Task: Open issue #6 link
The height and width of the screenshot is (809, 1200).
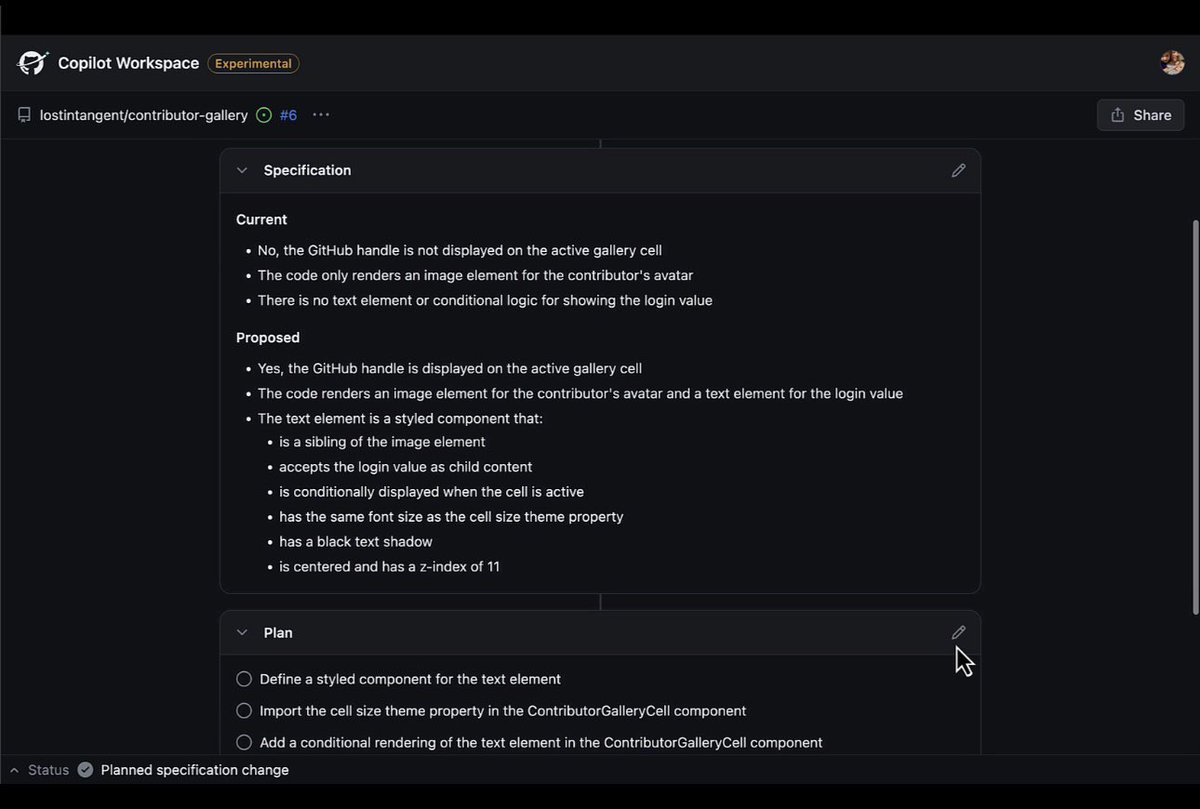Action: point(288,115)
